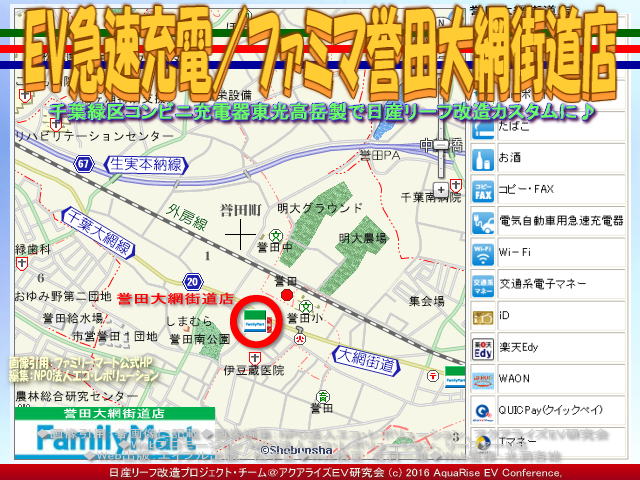This screenshot has width=640, height=480.
Task: Click the コピー・FAX service label
Action: [x=526, y=189]
